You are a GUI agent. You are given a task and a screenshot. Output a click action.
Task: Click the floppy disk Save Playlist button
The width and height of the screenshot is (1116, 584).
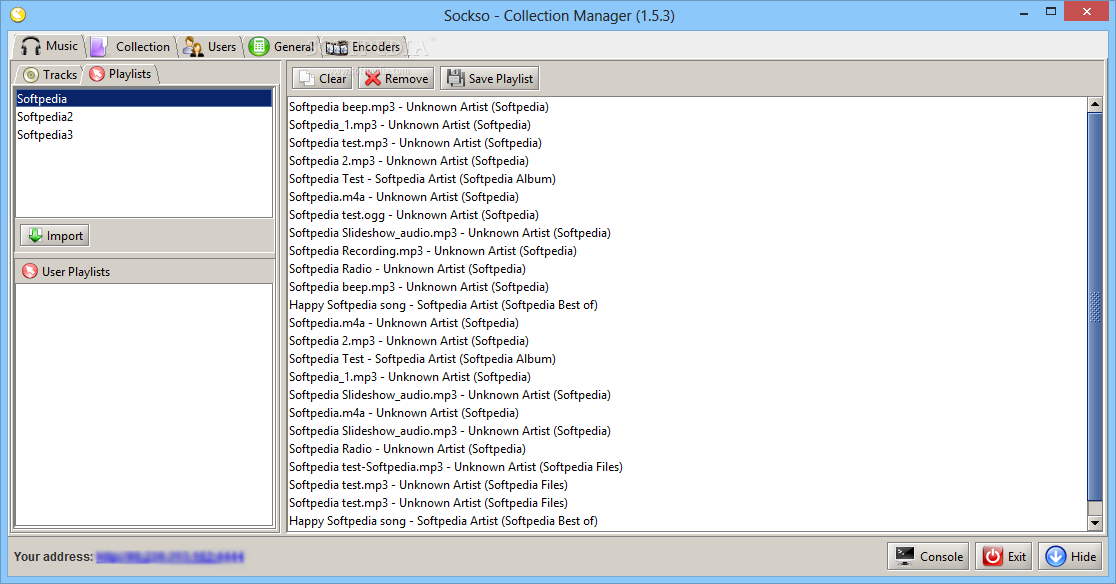[490, 78]
